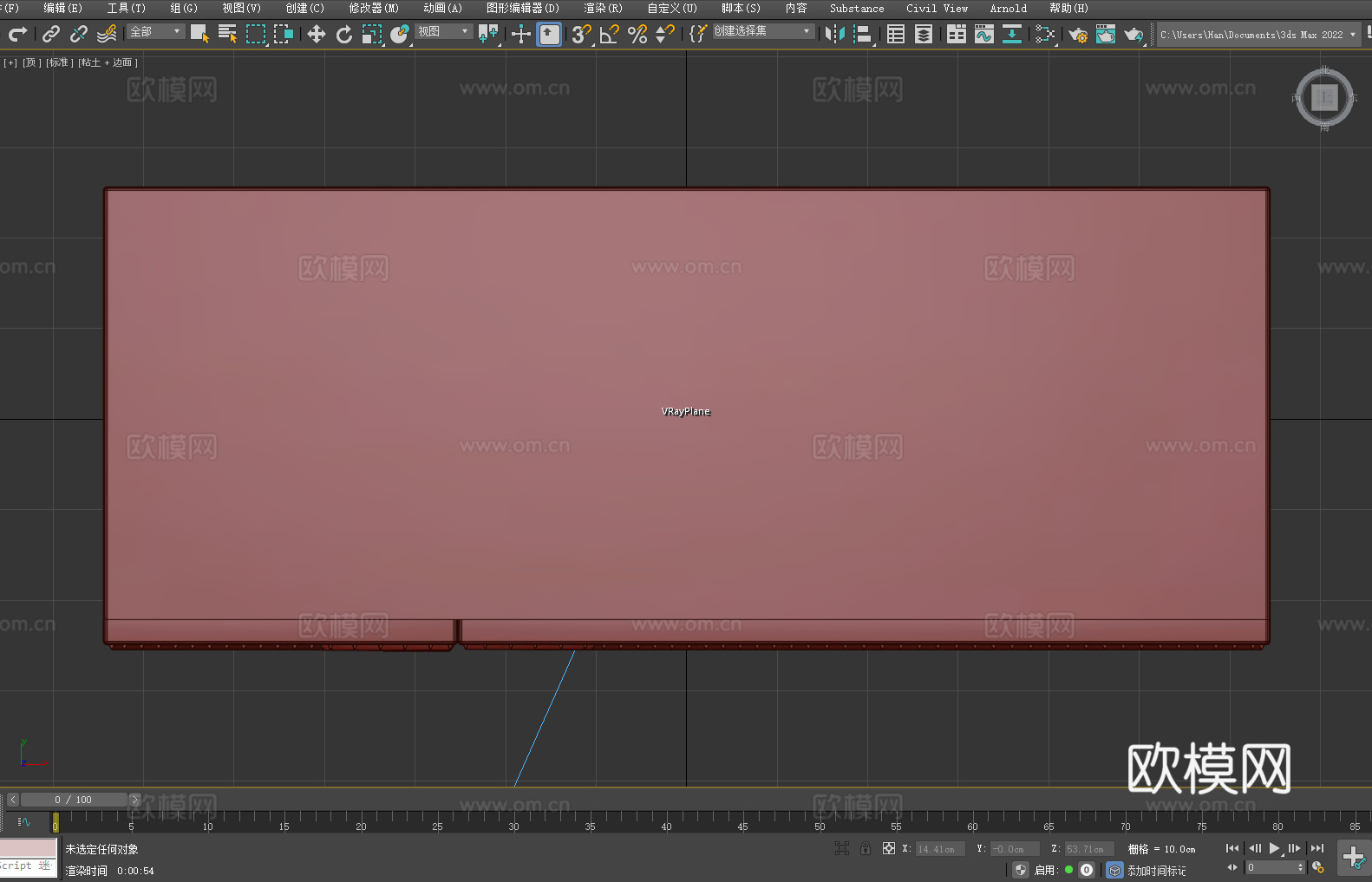Open the Substance menu
This screenshot has width=1372, height=882.
pyautogui.click(x=857, y=8)
